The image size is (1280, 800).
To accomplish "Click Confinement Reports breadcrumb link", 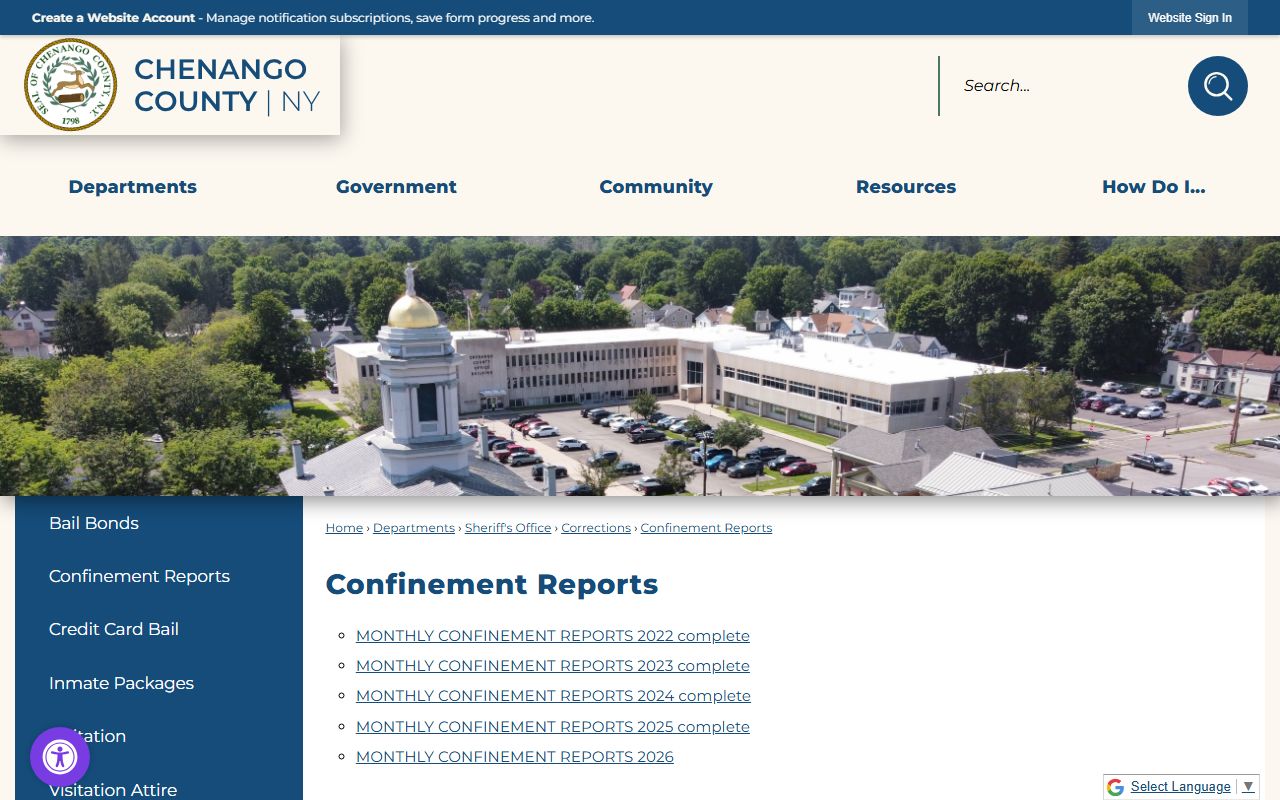I will (706, 528).
